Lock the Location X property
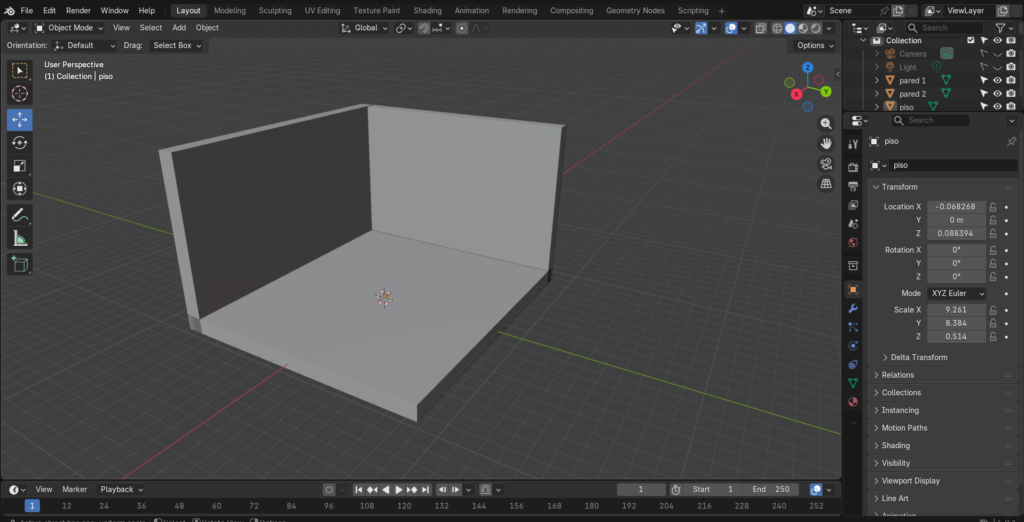Screen dimensions: 1024x522 993,207
